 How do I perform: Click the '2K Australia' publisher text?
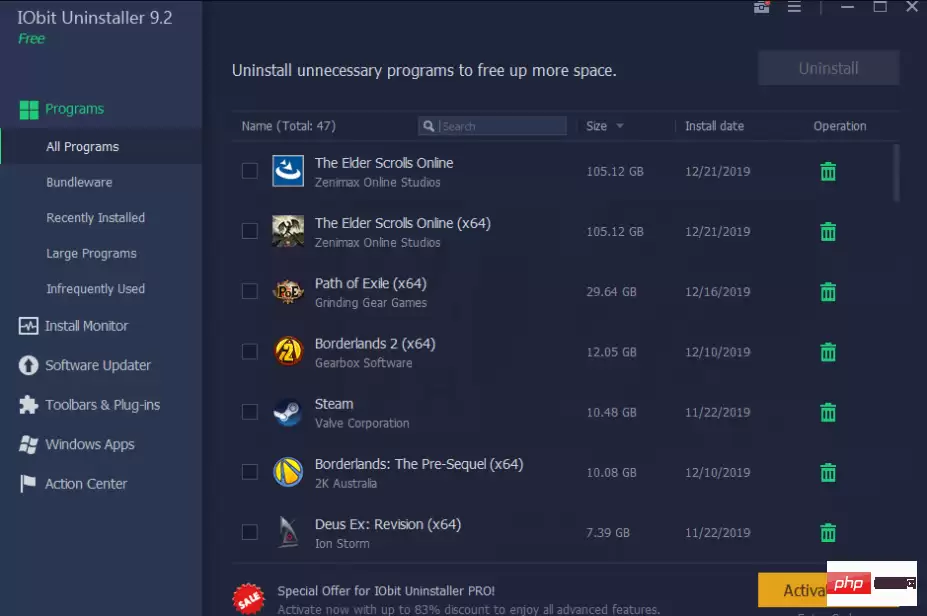345,484
